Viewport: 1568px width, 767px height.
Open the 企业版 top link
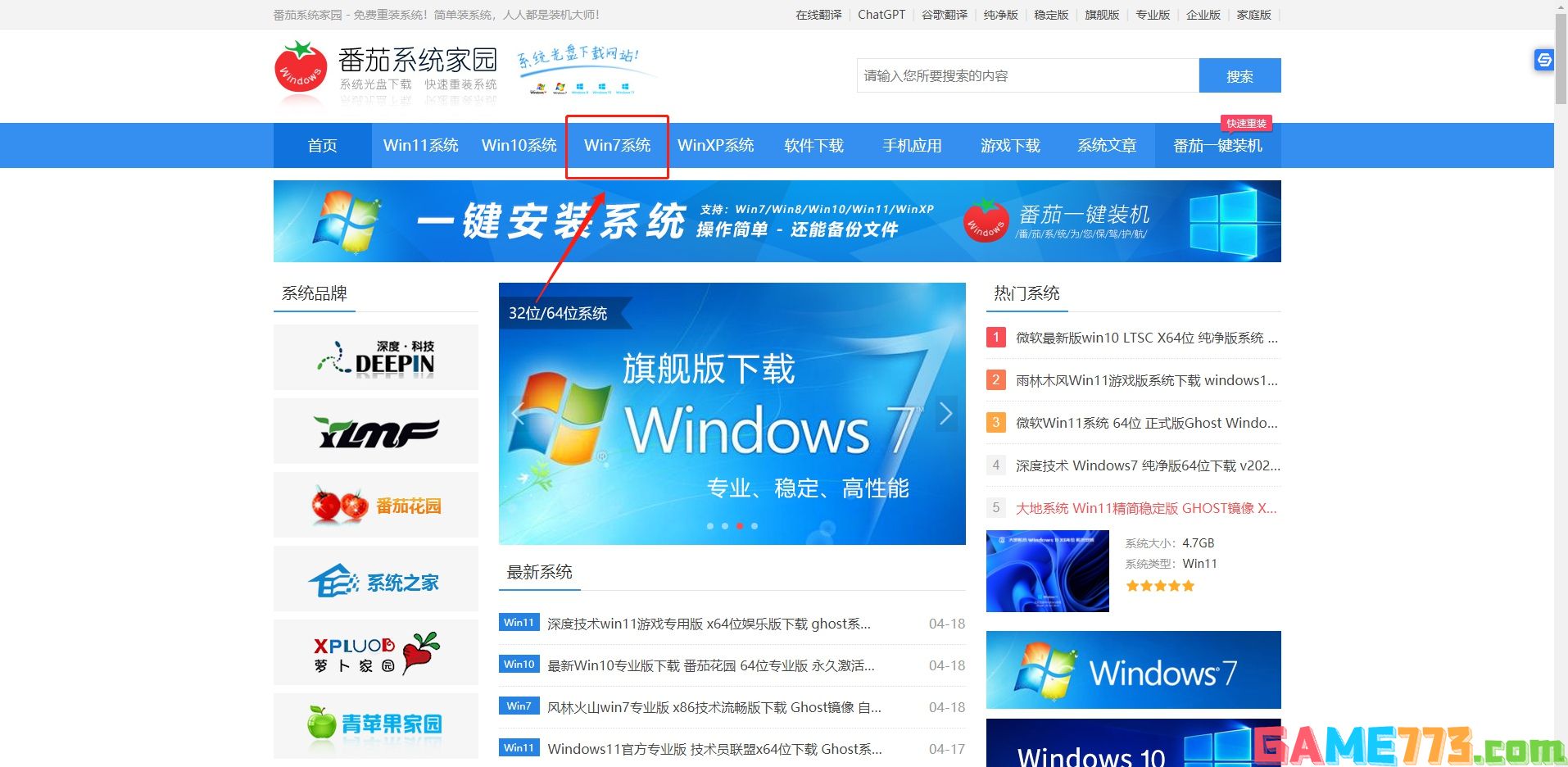[1203, 15]
